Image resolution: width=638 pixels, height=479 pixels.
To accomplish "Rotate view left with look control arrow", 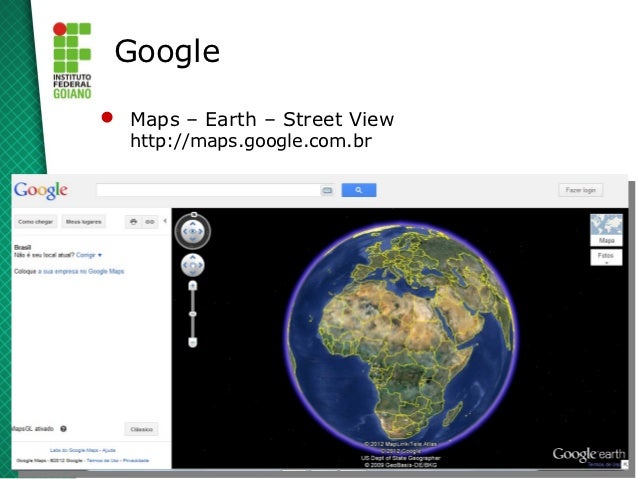I will 185,232.
